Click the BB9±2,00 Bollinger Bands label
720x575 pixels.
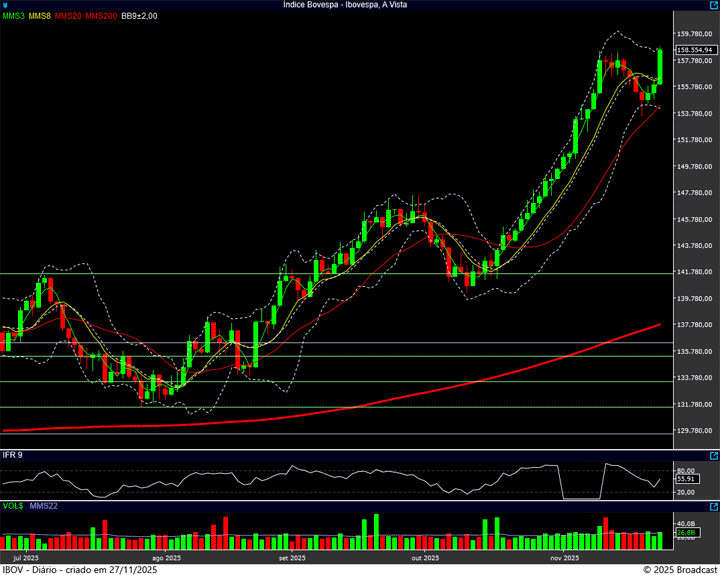pyautogui.click(x=139, y=16)
